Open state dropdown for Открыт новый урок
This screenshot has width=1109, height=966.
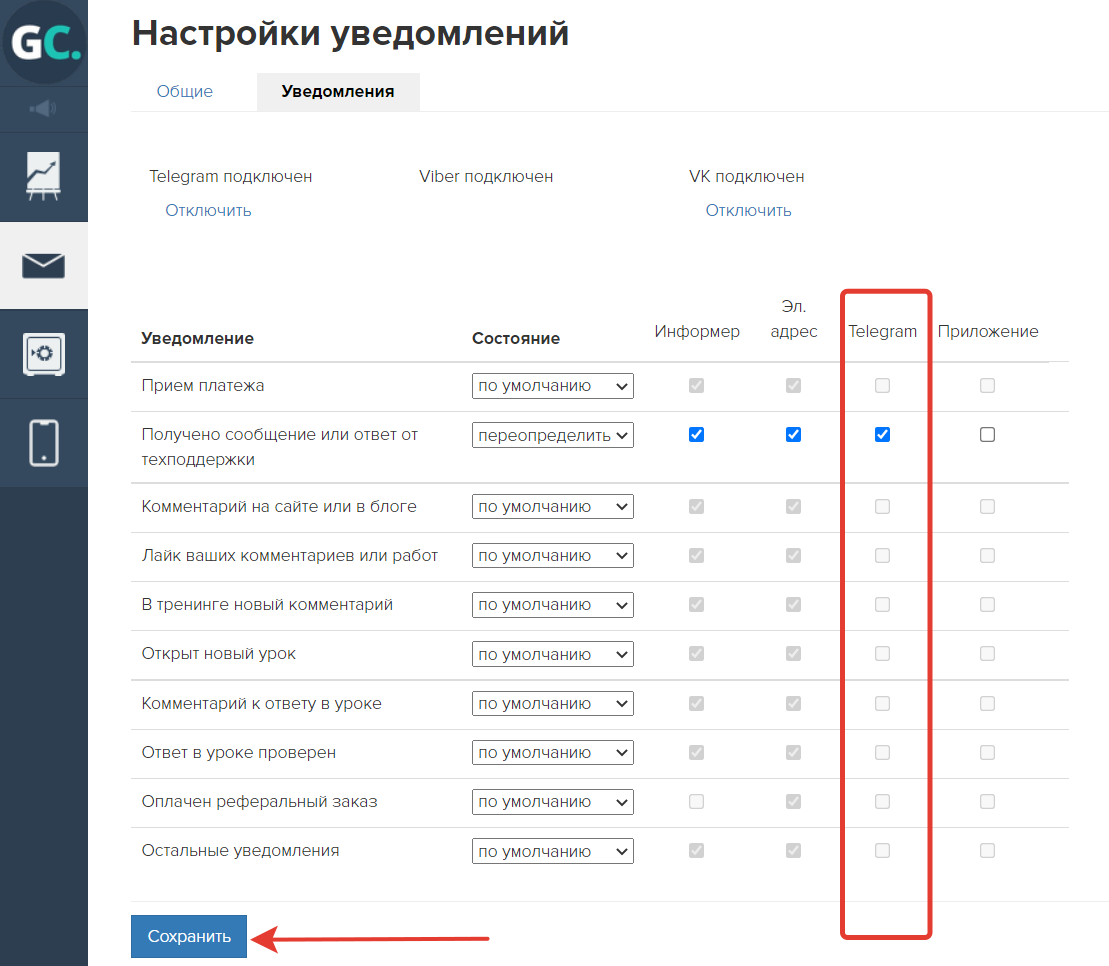point(552,654)
